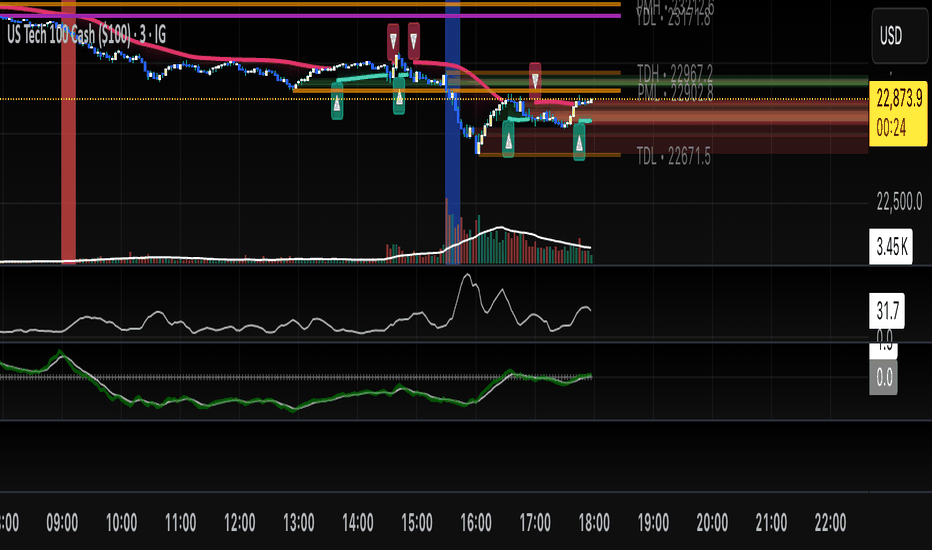932x550 pixels.
Task: Click the green up-arrow buy signal near 18:00
Action: [x=579, y=142]
